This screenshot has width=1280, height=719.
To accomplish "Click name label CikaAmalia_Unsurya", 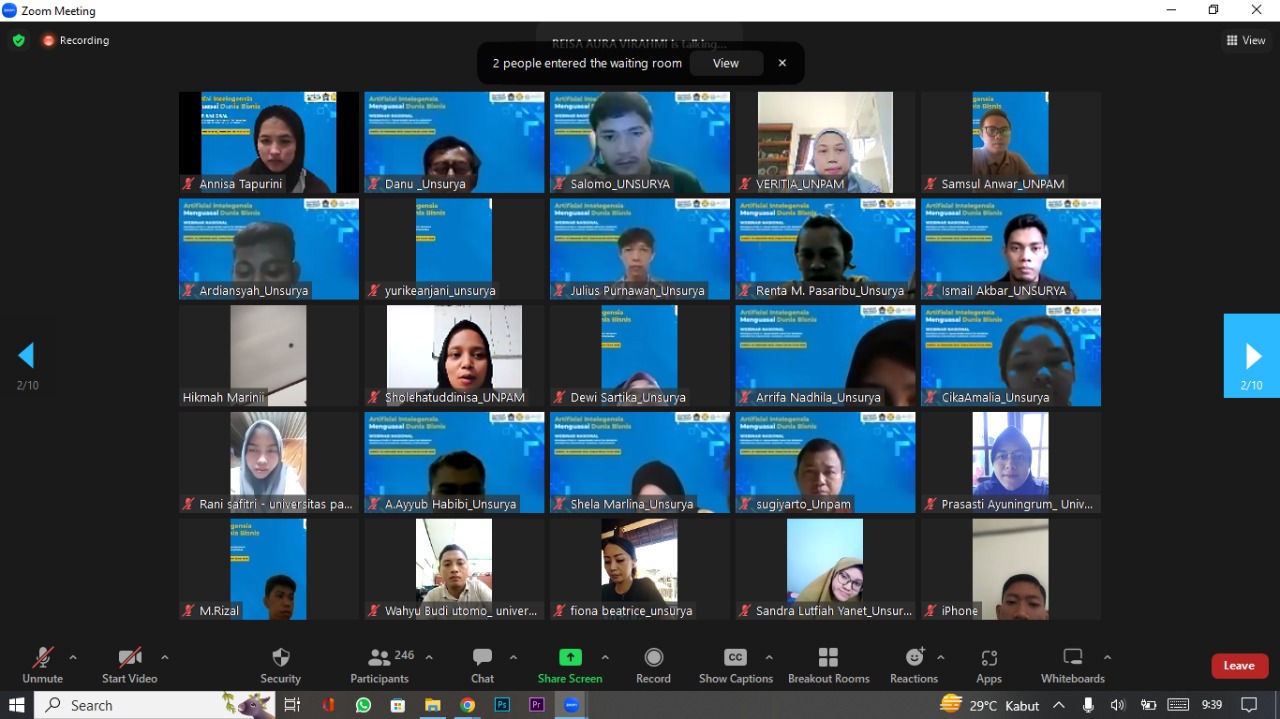I will [995, 397].
